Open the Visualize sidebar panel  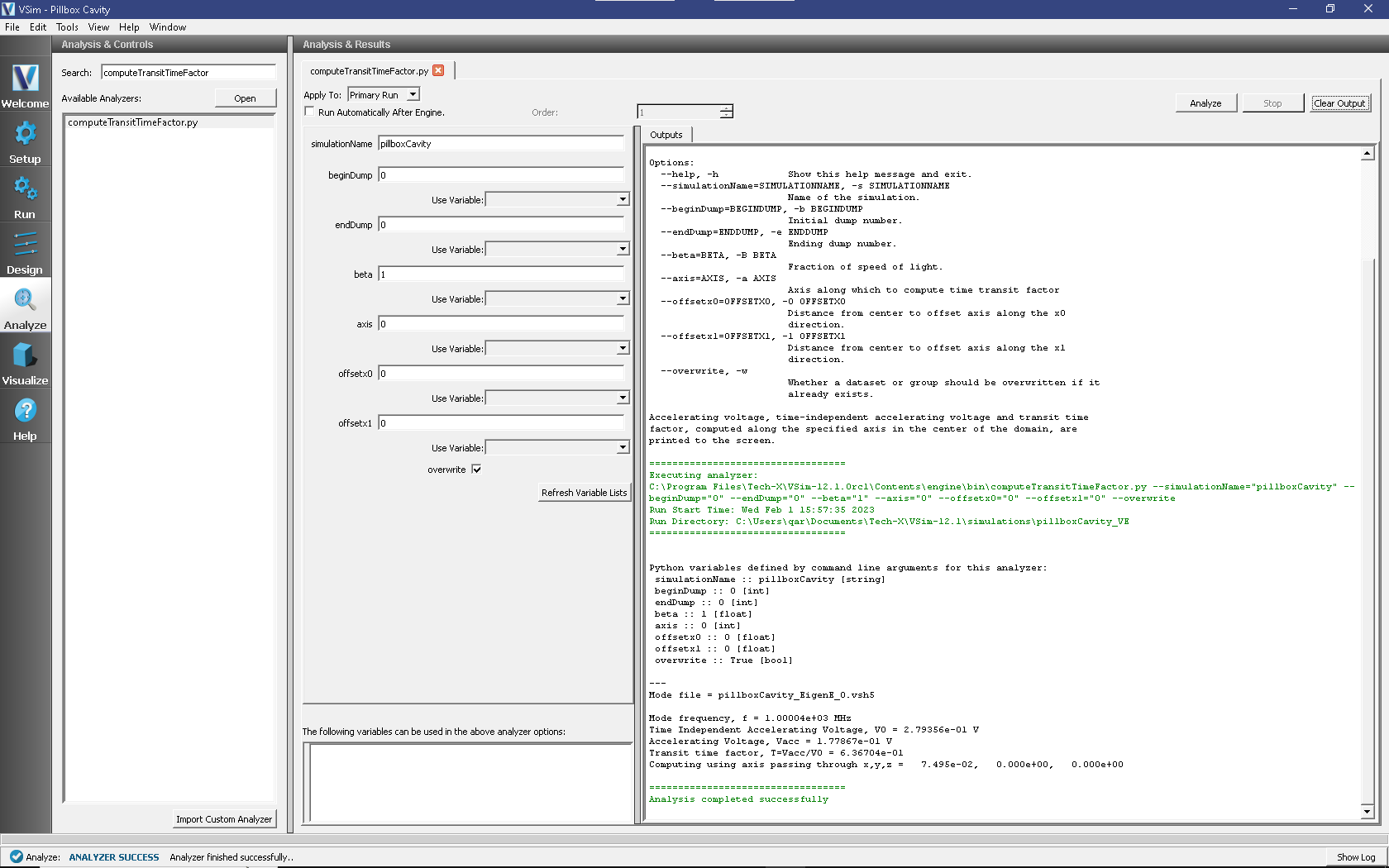click(x=25, y=362)
